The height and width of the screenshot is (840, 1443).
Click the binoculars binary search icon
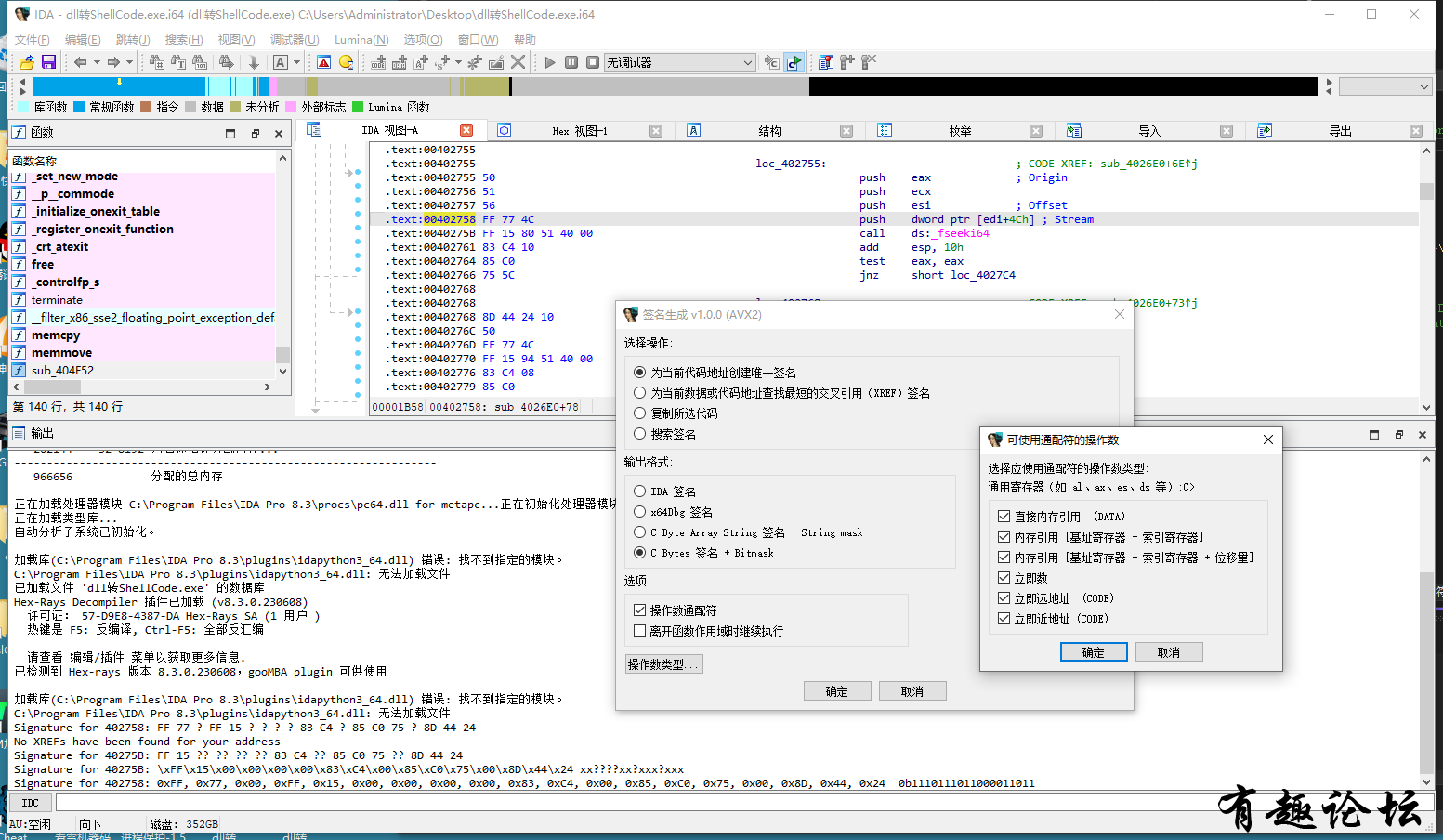pyautogui.click(x=200, y=62)
